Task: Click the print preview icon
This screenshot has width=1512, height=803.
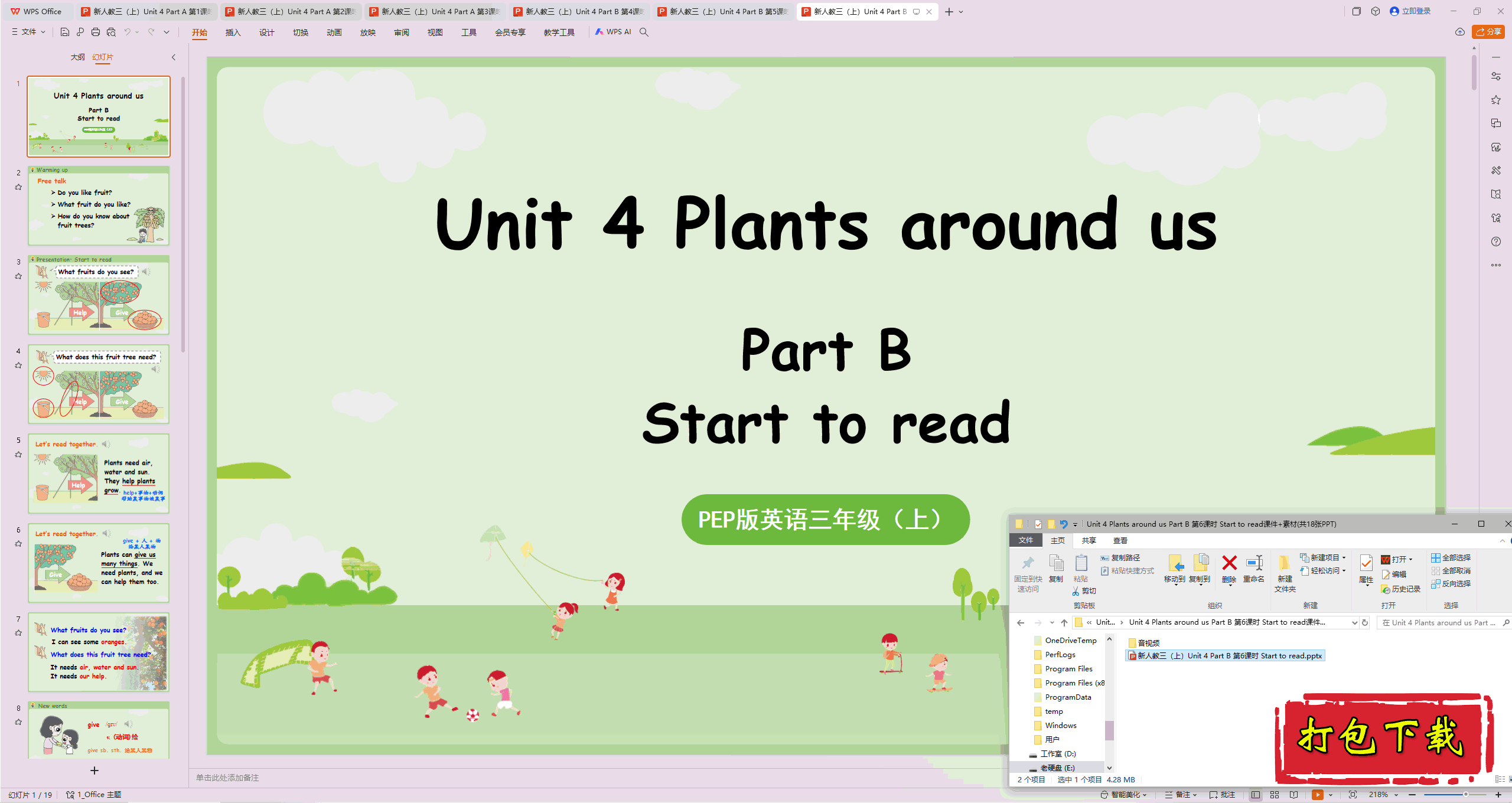Action: pos(111,32)
